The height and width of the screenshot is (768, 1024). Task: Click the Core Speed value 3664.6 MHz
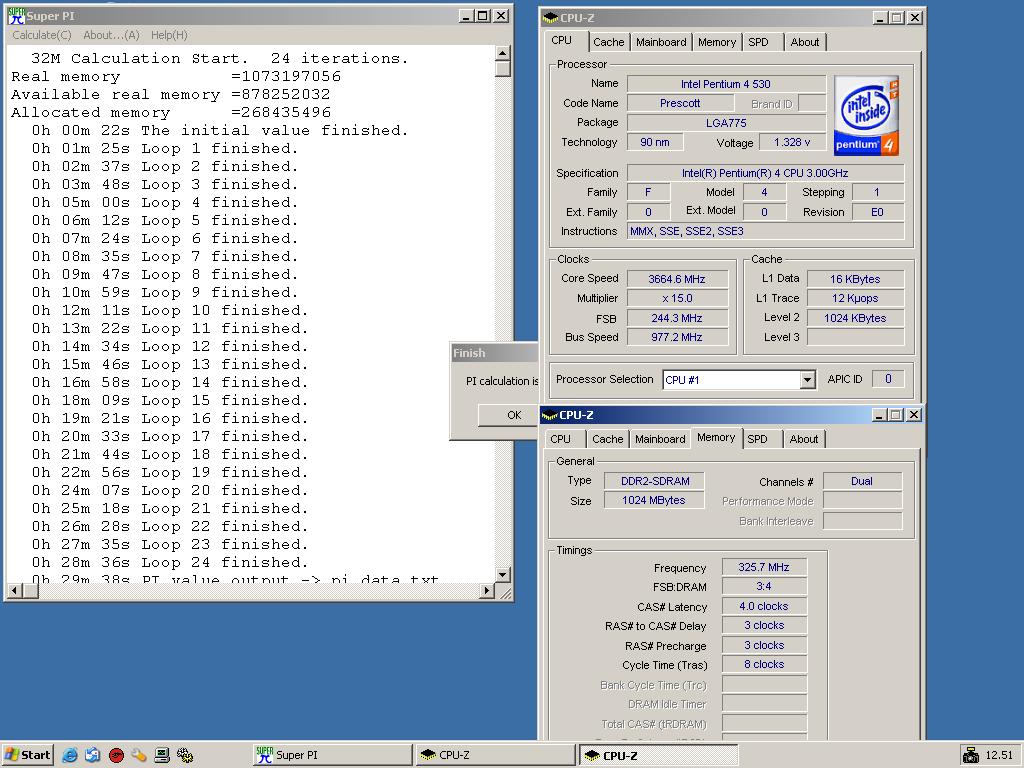point(677,279)
